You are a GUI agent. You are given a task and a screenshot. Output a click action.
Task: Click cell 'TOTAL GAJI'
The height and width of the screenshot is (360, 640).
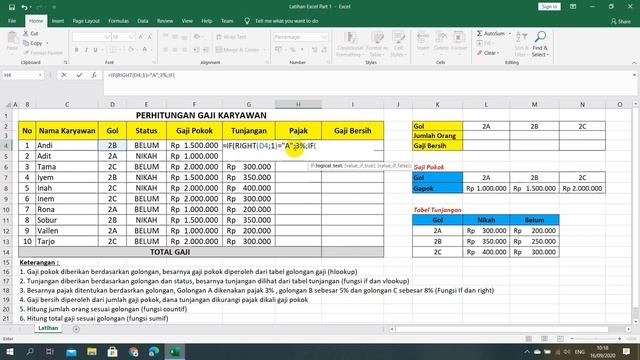tap(170, 252)
